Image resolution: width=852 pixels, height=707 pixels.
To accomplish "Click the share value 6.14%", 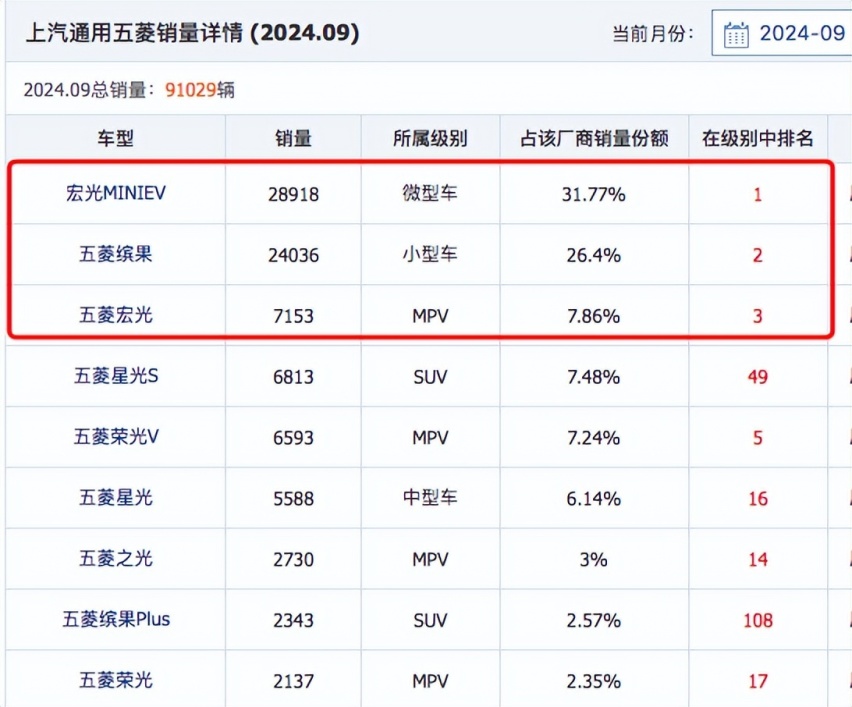I will [594, 499].
